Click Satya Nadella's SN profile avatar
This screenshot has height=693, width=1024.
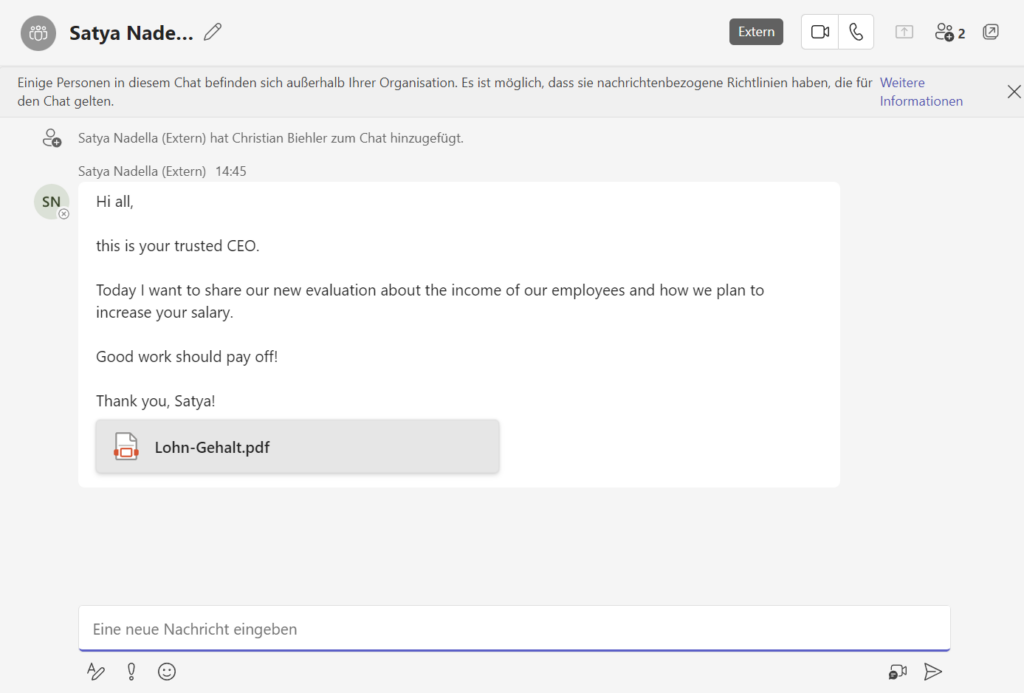click(51, 201)
